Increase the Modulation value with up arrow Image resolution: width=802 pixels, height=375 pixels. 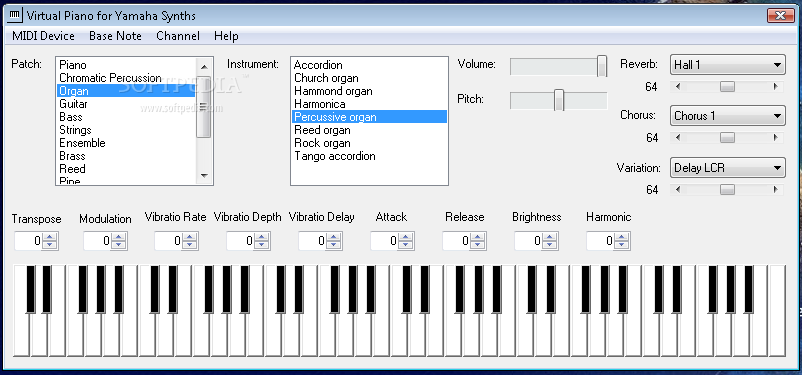[x=119, y=236]
